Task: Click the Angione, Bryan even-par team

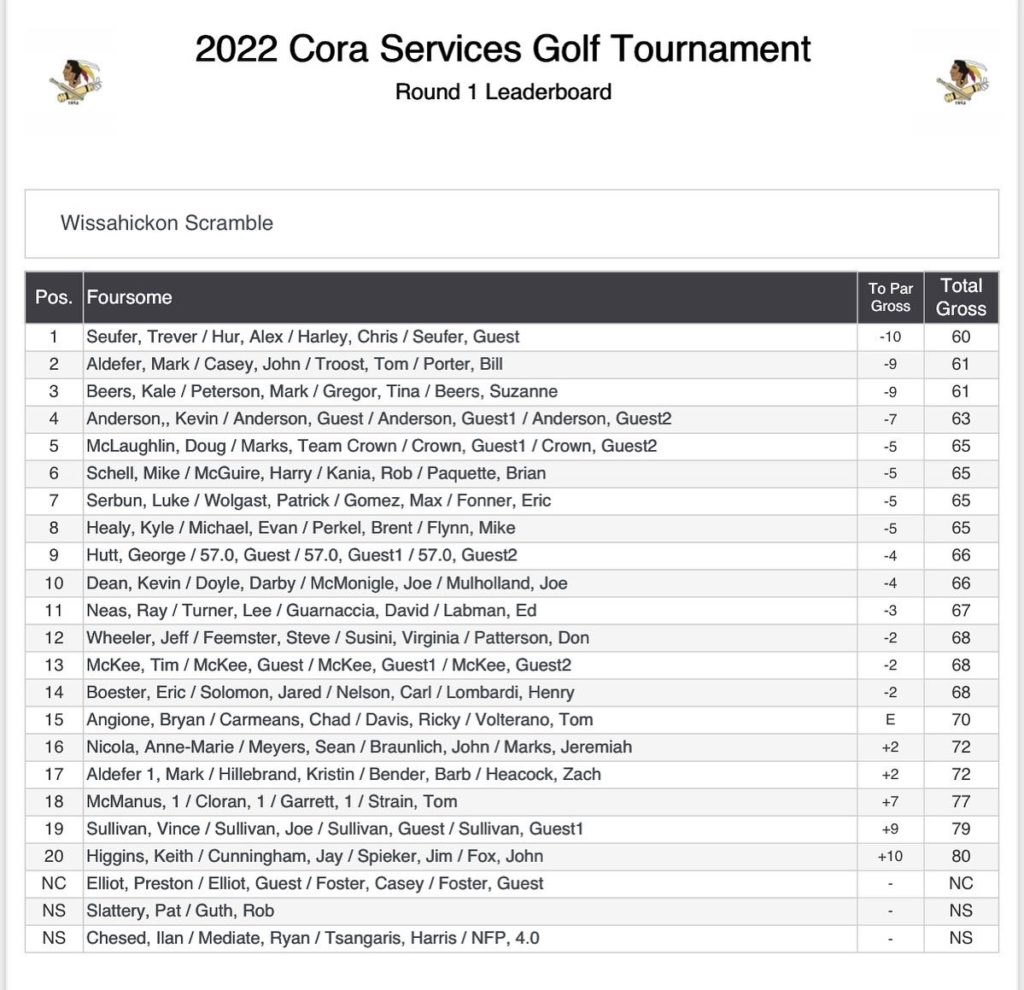Action: 512,720
